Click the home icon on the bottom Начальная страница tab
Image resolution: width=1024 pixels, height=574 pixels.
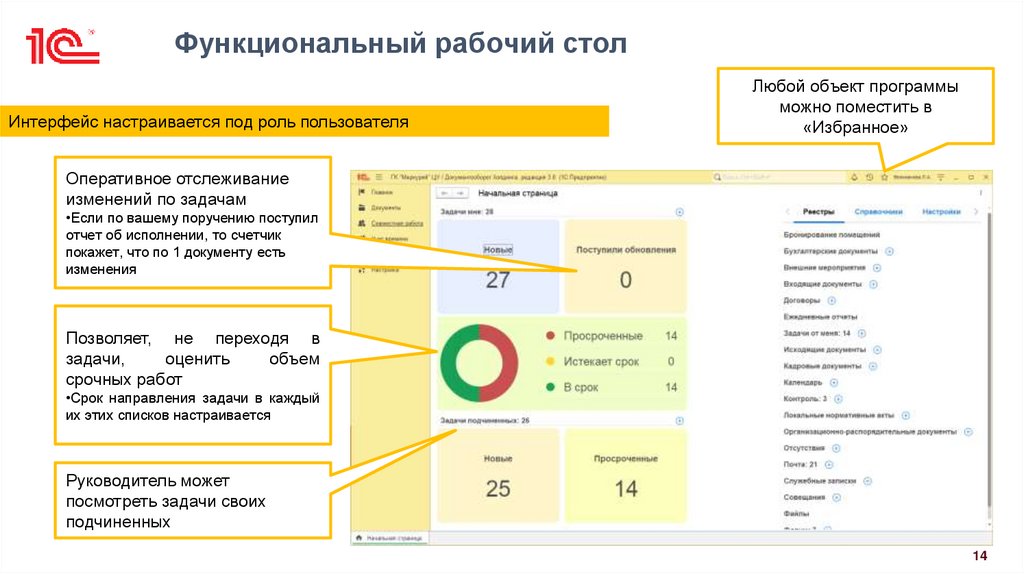pyautogui.click(x=359, y=537)
